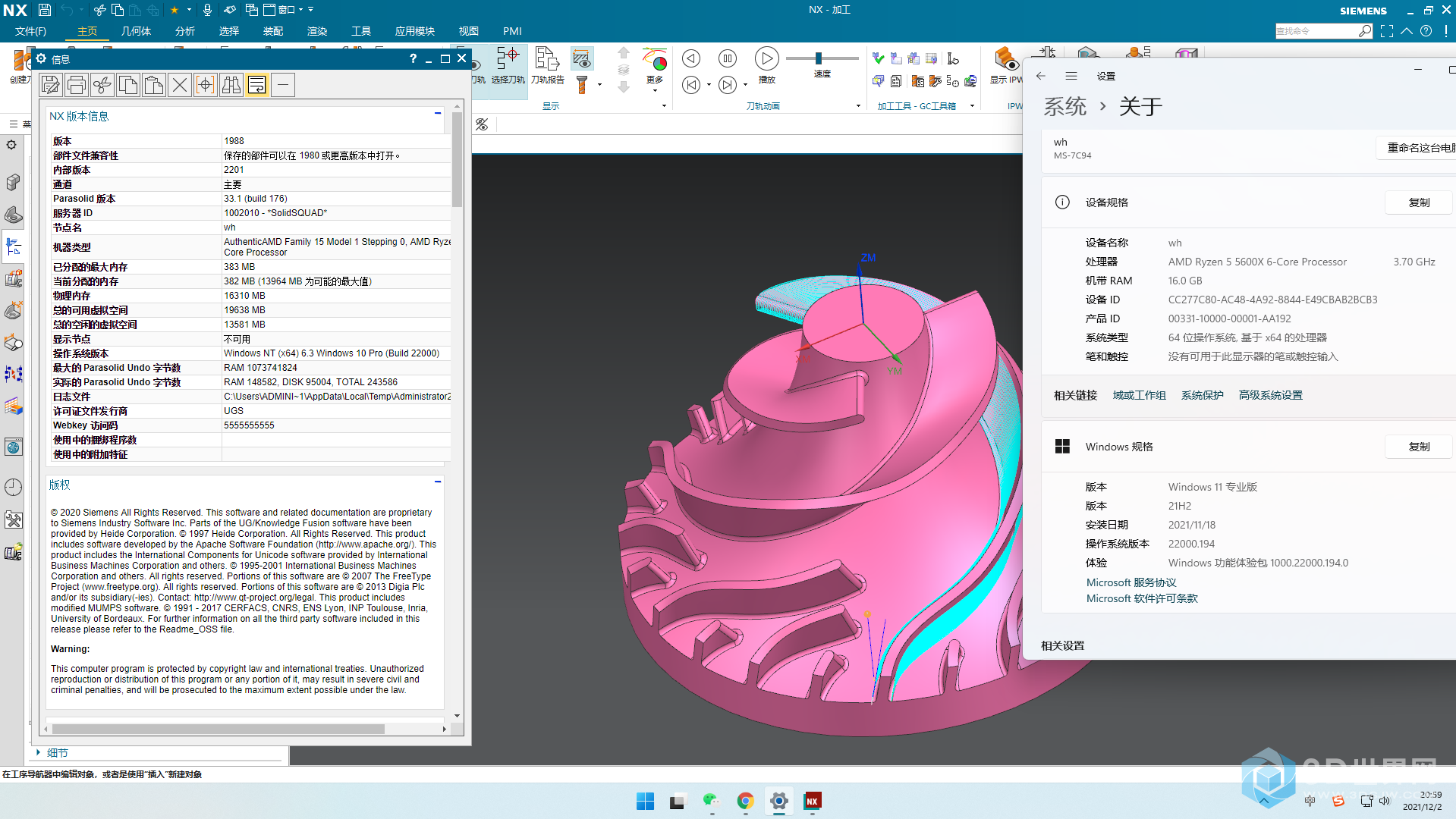Viewport: 1456px width, 819px height.
Task: Adjust the animation speed slider handle
Action: [x=819, y=58]
